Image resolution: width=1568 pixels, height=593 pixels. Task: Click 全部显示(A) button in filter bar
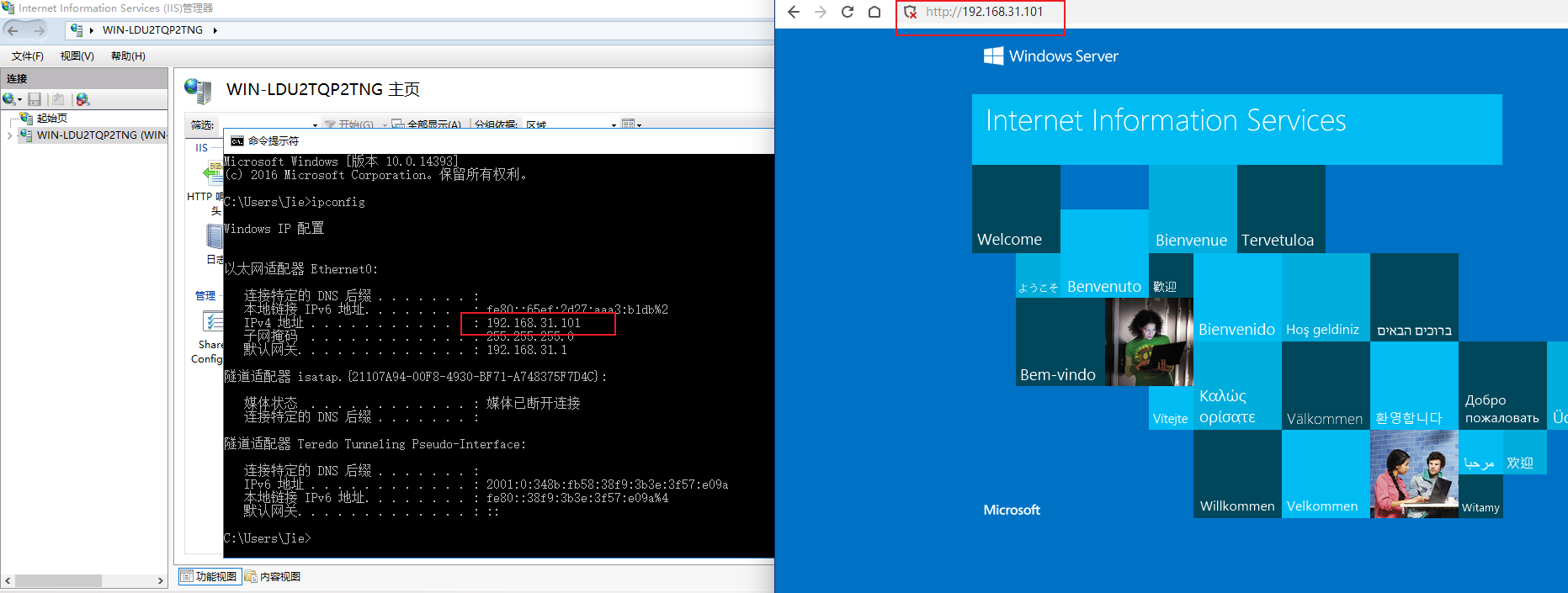(427, 124)
